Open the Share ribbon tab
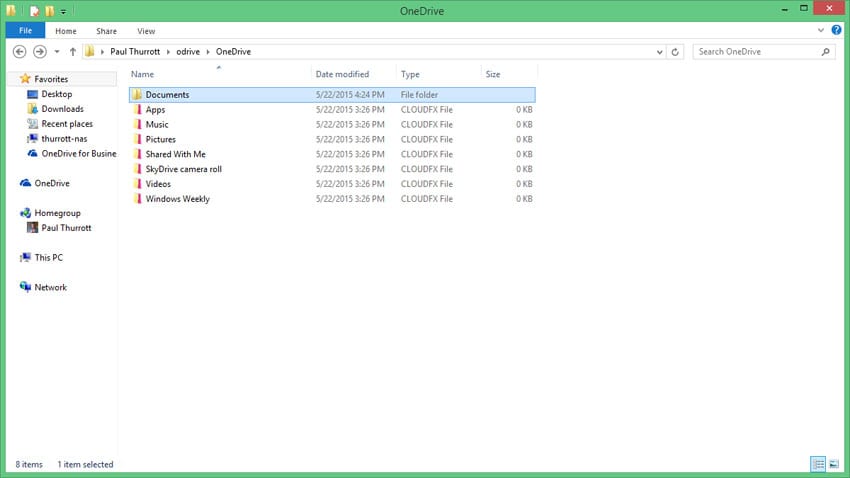 106,31
